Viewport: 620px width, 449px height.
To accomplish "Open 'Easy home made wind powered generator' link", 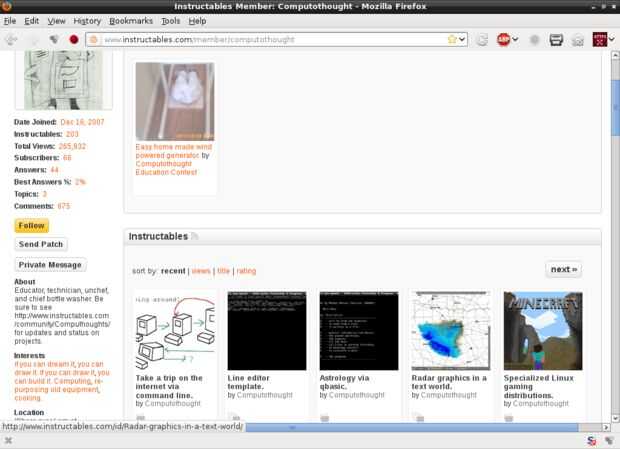I will [173, 151].
